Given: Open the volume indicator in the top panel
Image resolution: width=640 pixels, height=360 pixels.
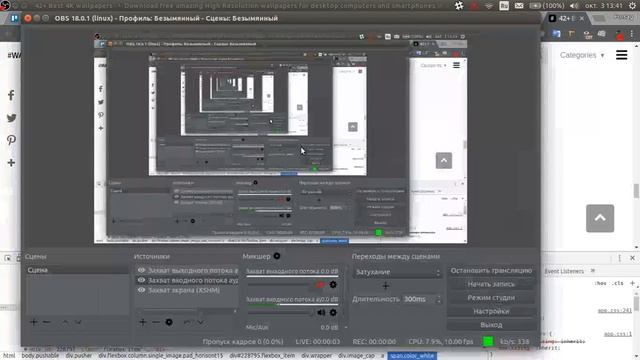Looking at the screenshot, I should pyautogui.click(x=573, y=6).
